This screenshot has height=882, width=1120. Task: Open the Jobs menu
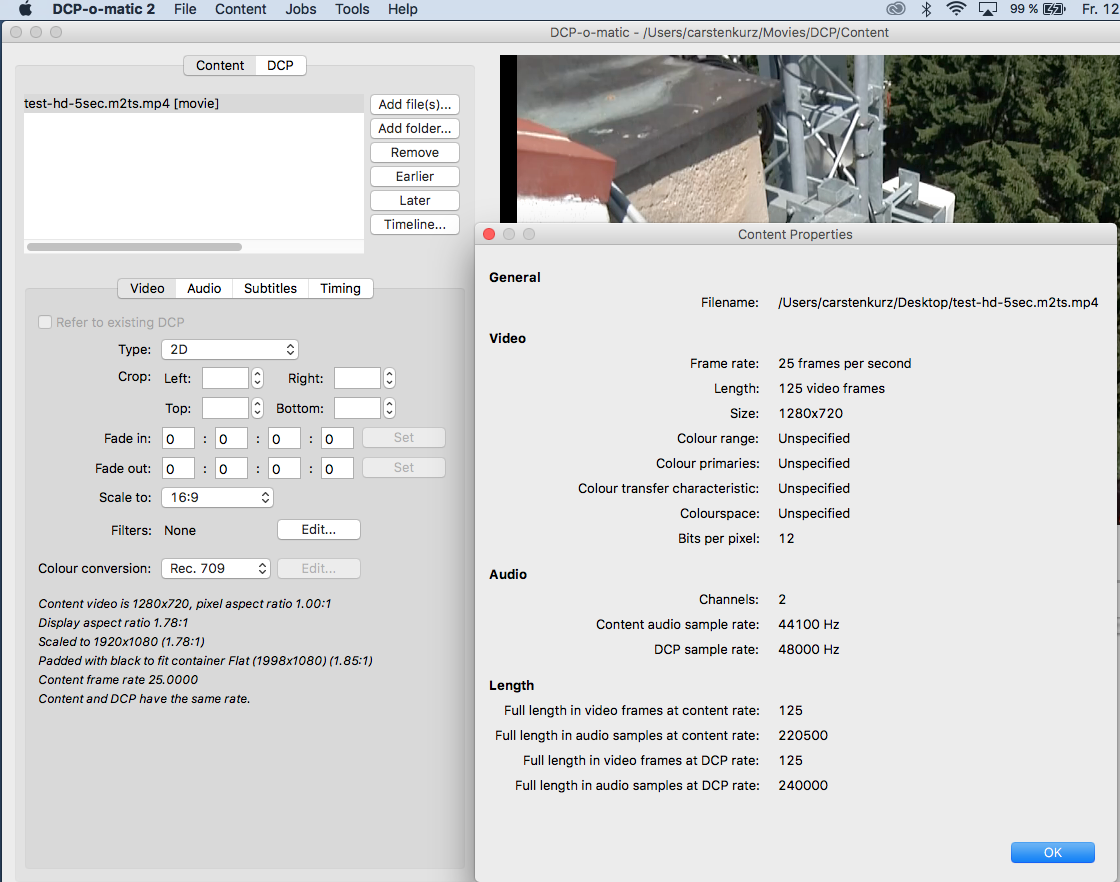click(x=300, y=9)
